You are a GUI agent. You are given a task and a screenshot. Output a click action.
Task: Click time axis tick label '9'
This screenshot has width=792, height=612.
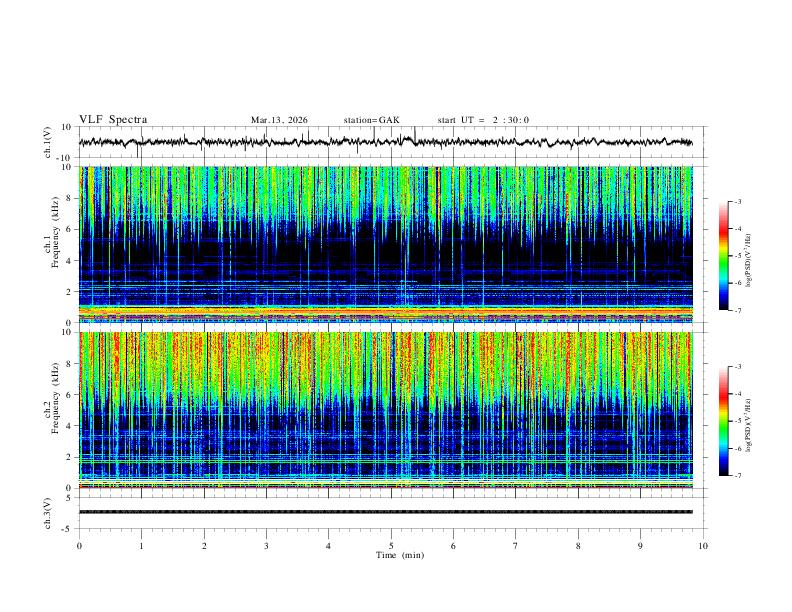[x=640, y=546]
